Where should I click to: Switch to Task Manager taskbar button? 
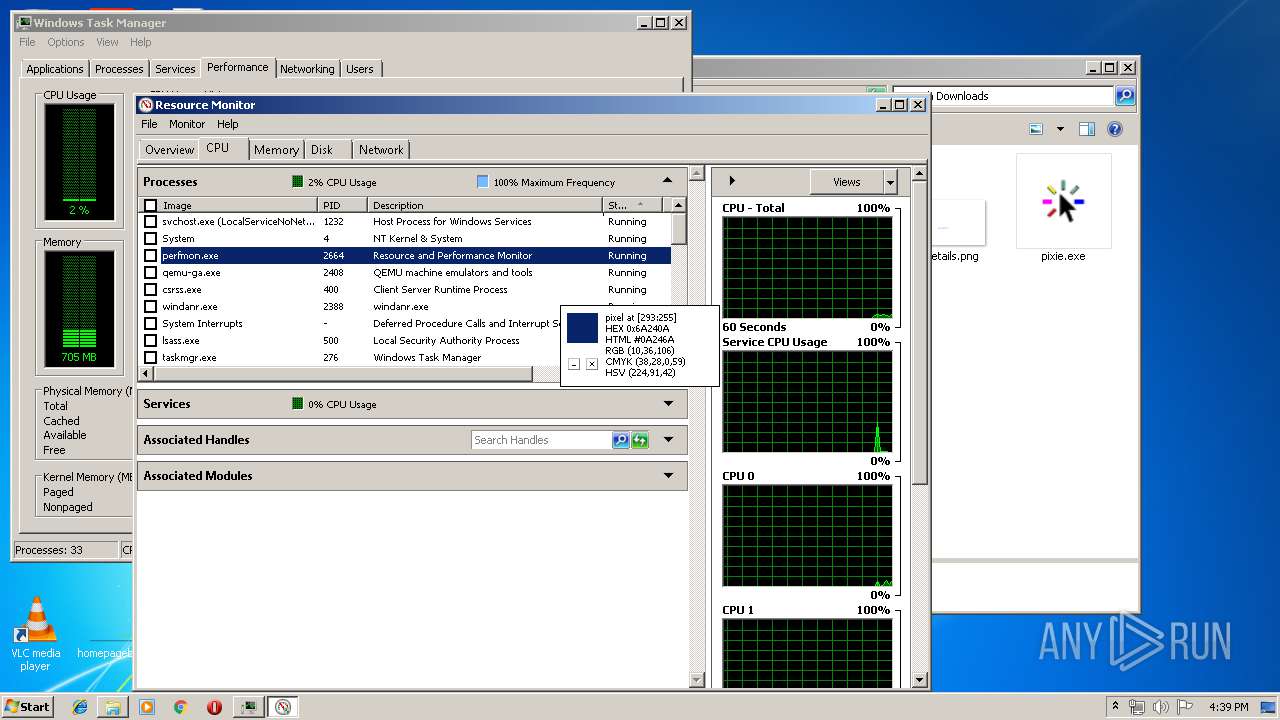coord(248,707)
